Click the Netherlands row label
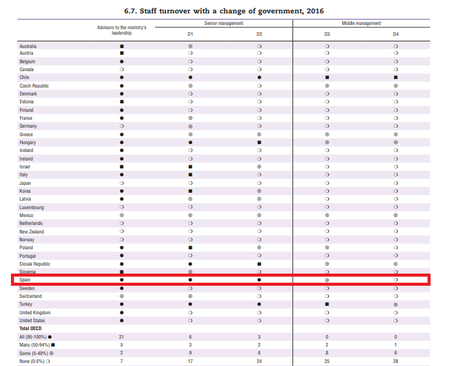Image resolution: width=450 pixels, height=366 pixels. click(31, 223)
